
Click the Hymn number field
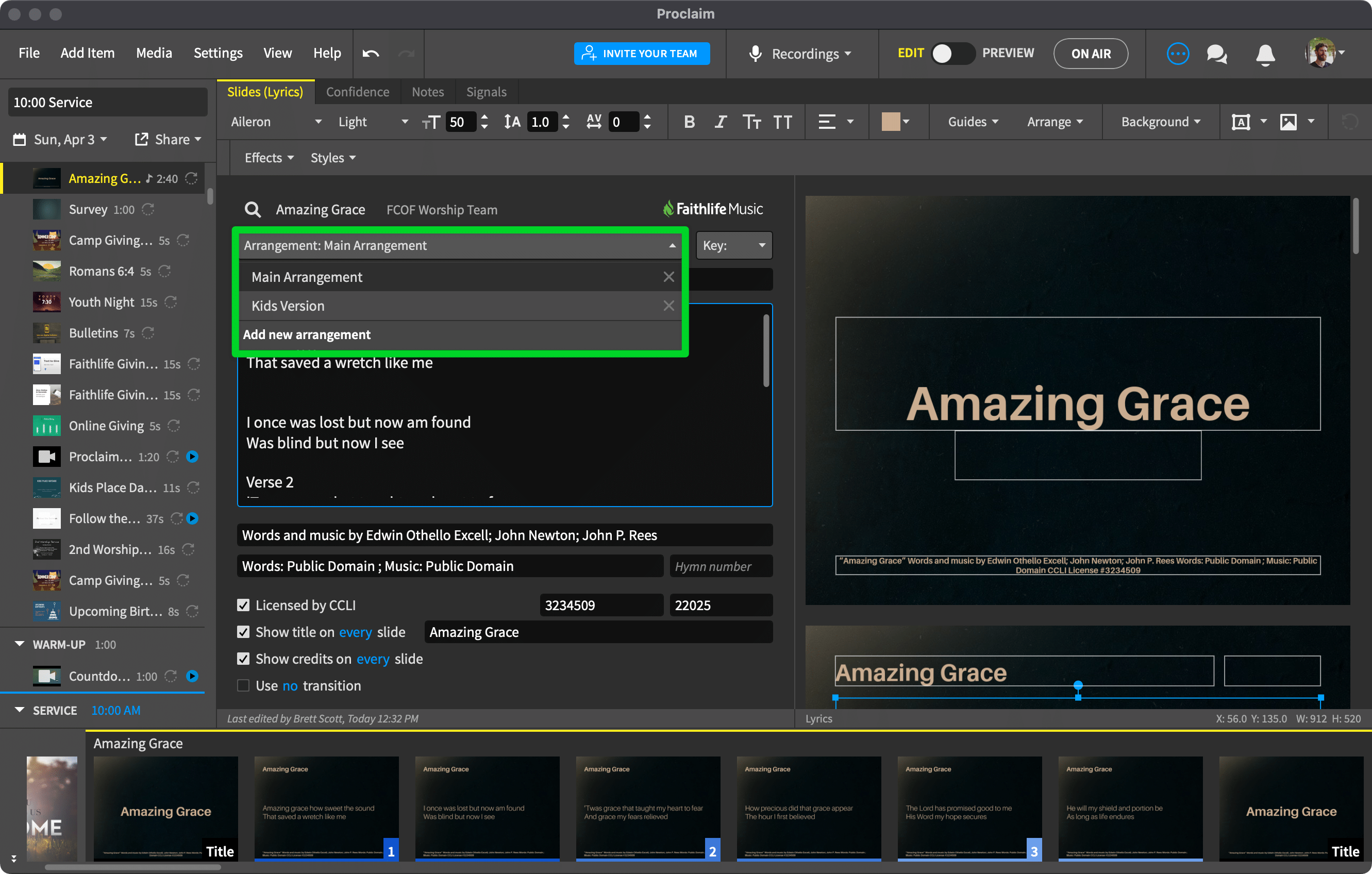coord(721,566)
